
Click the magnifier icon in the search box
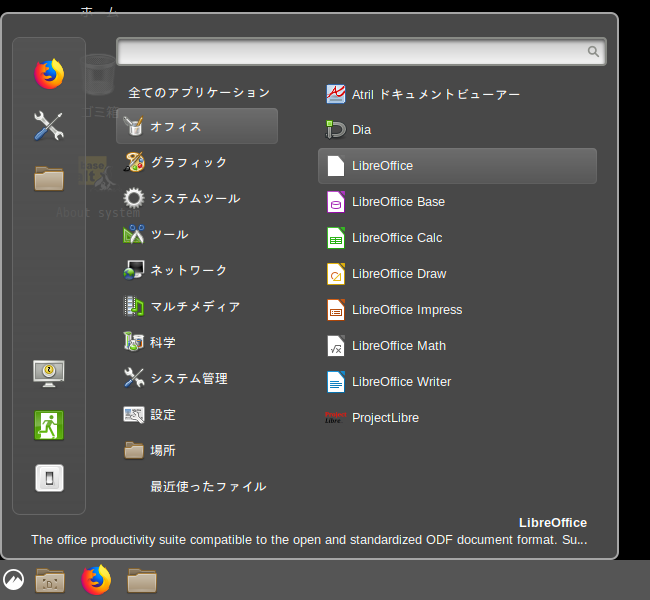(x=593, y=51)
